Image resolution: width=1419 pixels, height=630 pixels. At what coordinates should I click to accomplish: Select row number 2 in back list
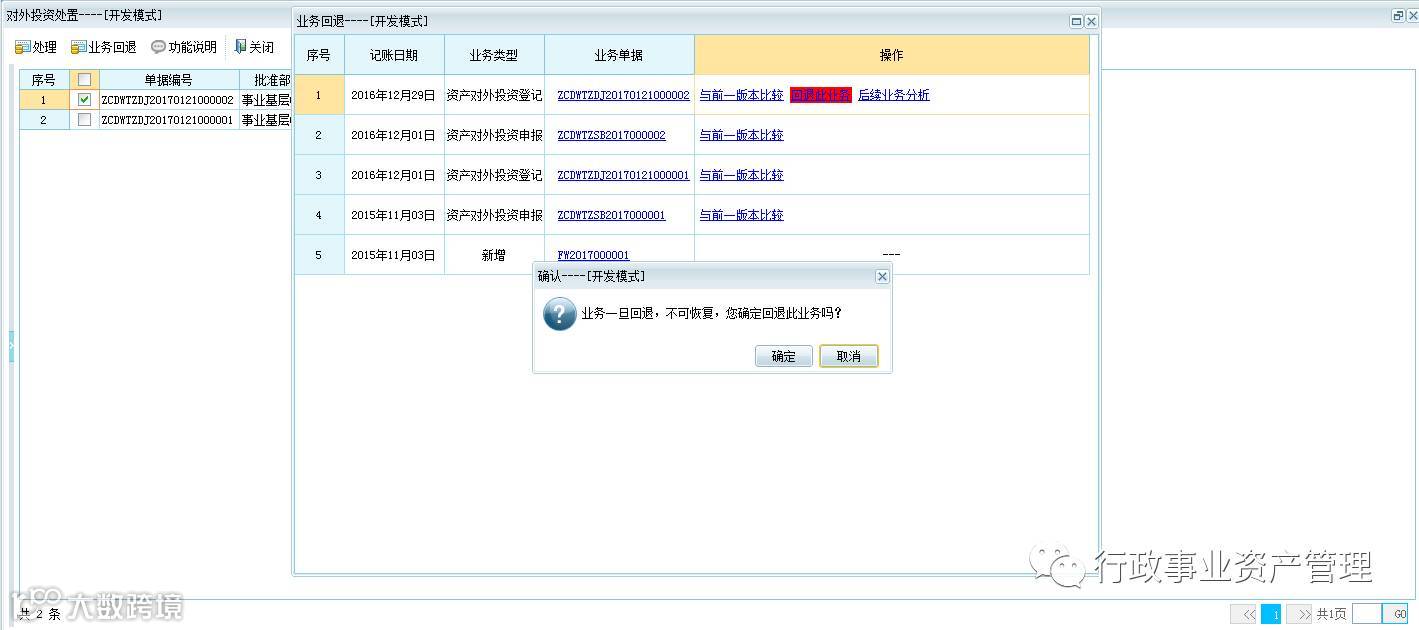44,120
